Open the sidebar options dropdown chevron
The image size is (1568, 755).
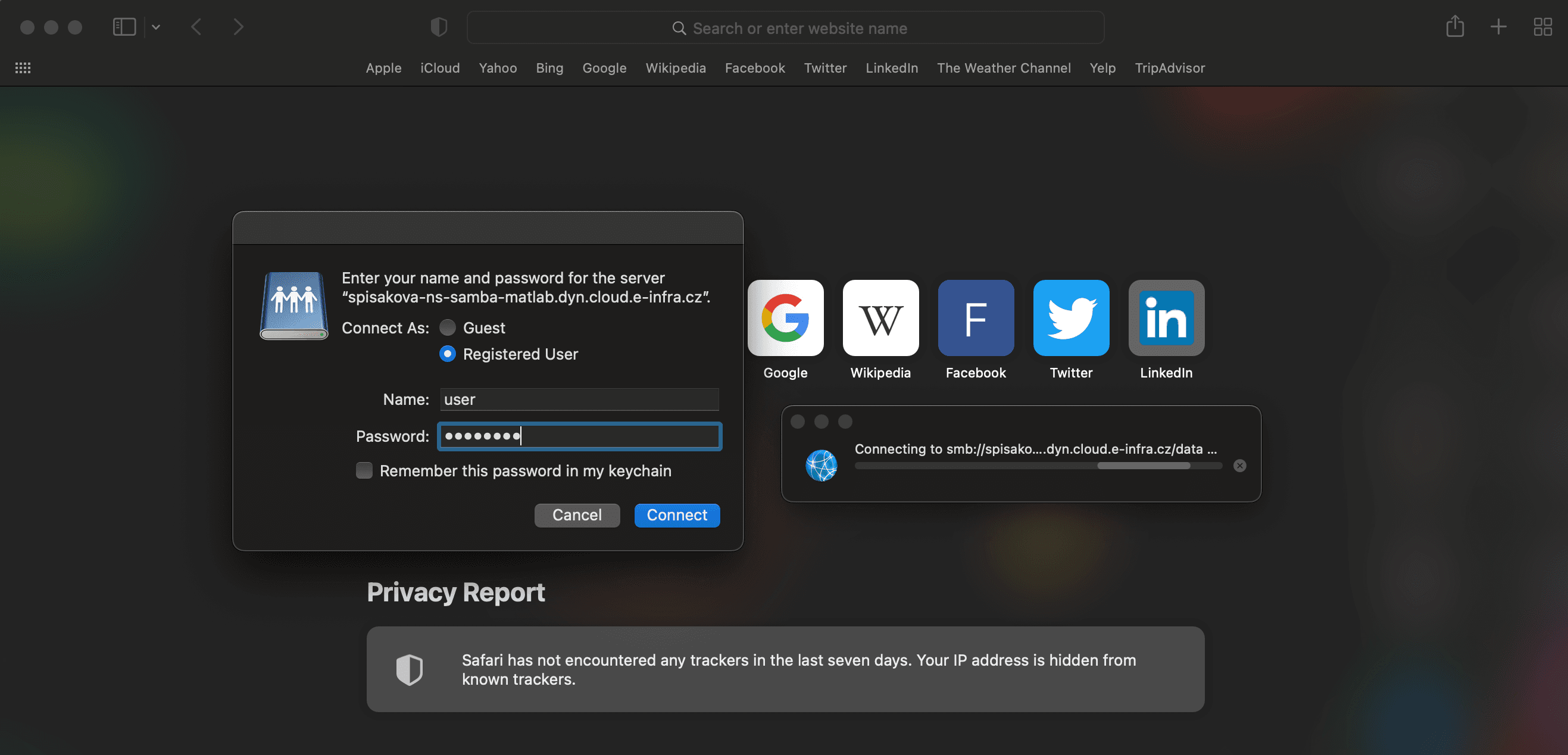pyautogui.click(x=156, y=27)
